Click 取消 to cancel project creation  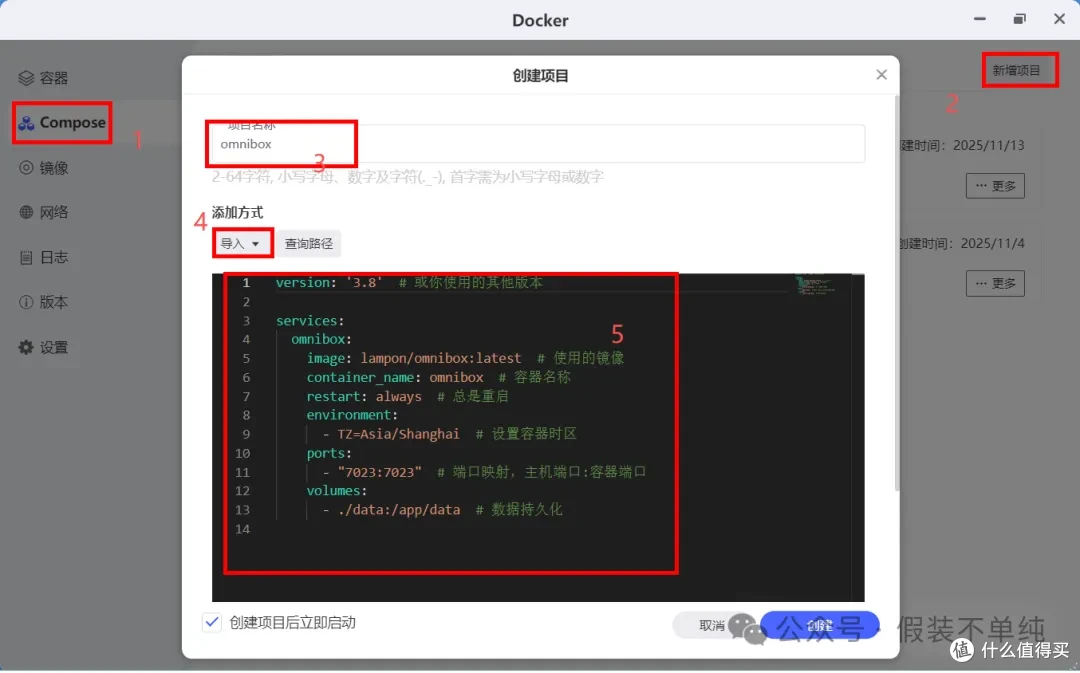click(x=712, y=625)
